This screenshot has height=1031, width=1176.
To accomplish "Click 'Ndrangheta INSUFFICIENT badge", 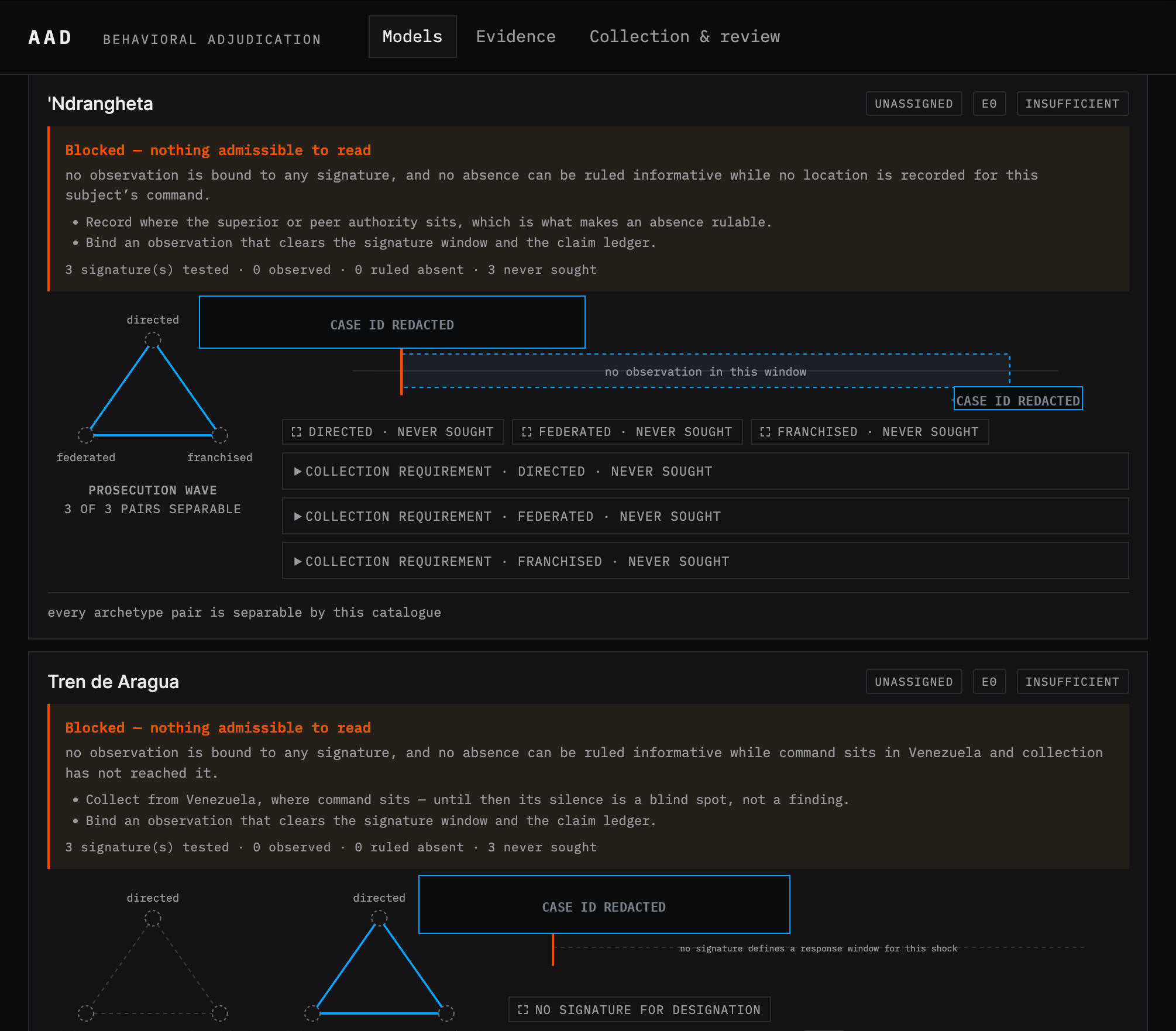I will pos(1072,104).
